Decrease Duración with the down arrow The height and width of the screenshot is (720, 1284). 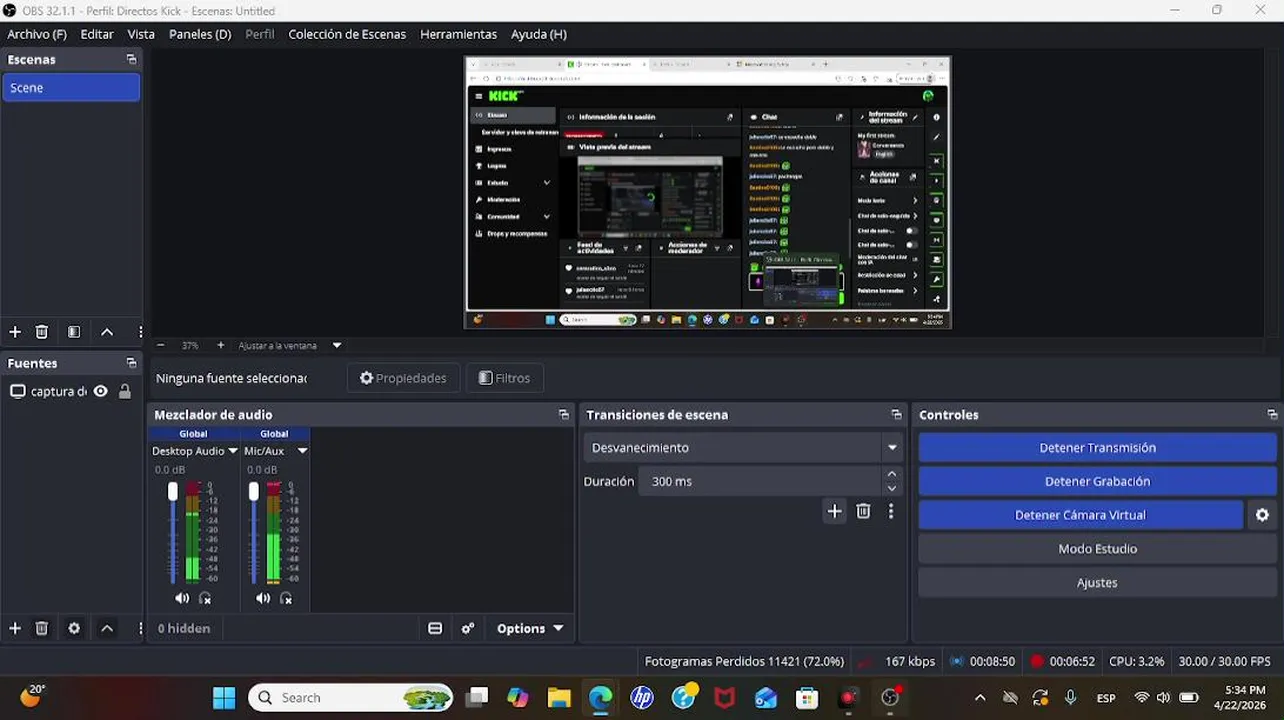coord(891,488)
